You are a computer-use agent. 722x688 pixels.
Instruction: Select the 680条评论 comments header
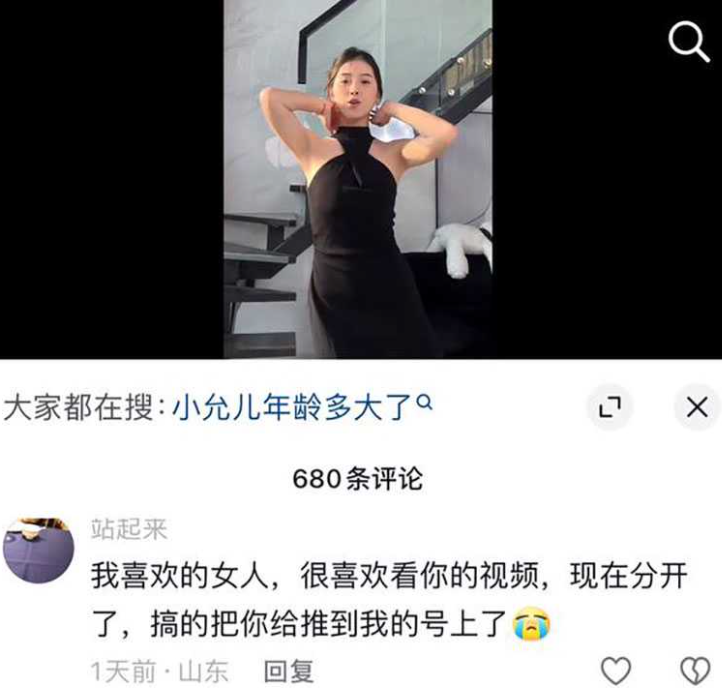(358, 478)
